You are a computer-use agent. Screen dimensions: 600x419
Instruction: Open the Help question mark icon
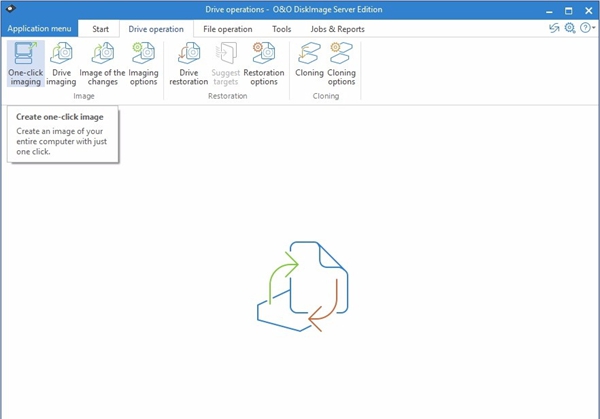[585, 28]
